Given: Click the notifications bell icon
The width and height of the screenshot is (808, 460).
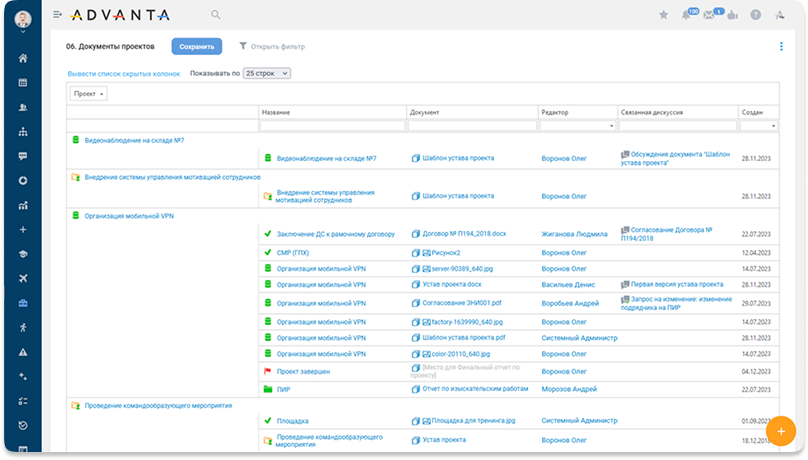Looking at the screenshot, I should (x=687, y=15).
